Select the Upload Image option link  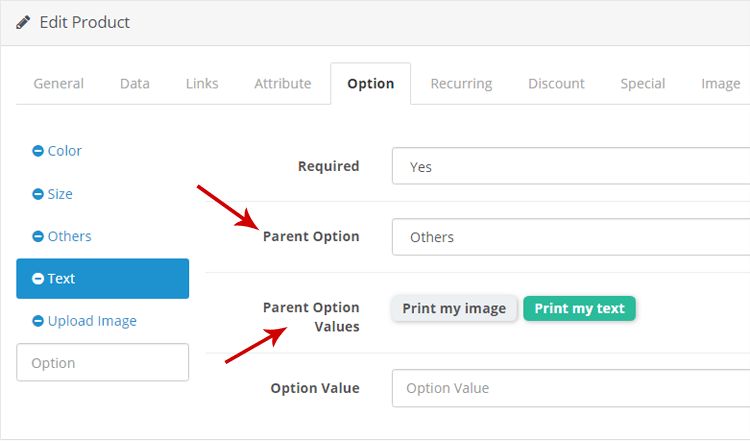tap(92, 321)
